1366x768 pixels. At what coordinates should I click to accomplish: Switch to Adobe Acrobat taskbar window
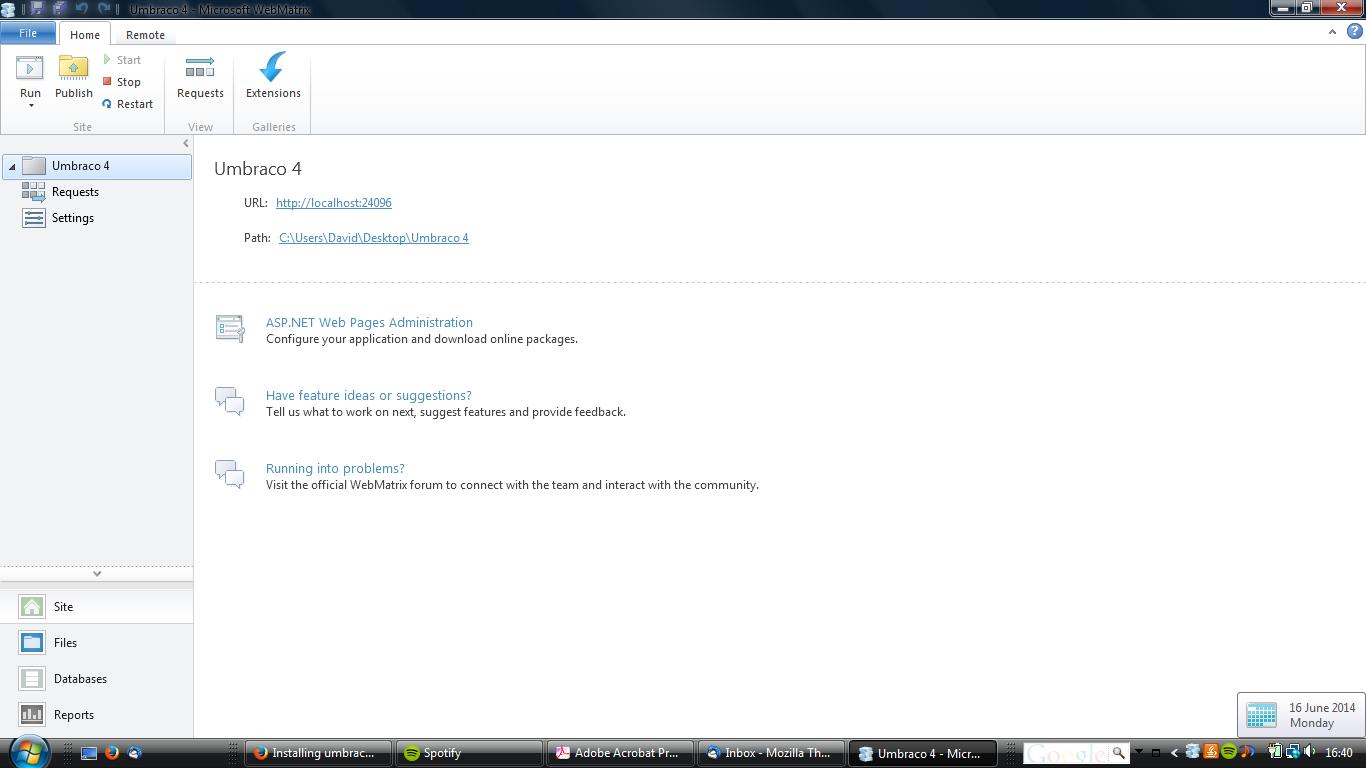621,753
